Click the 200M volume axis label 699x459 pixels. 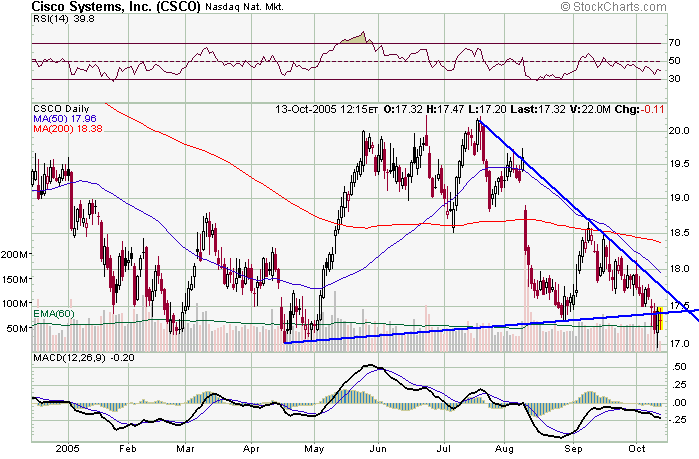16,254
